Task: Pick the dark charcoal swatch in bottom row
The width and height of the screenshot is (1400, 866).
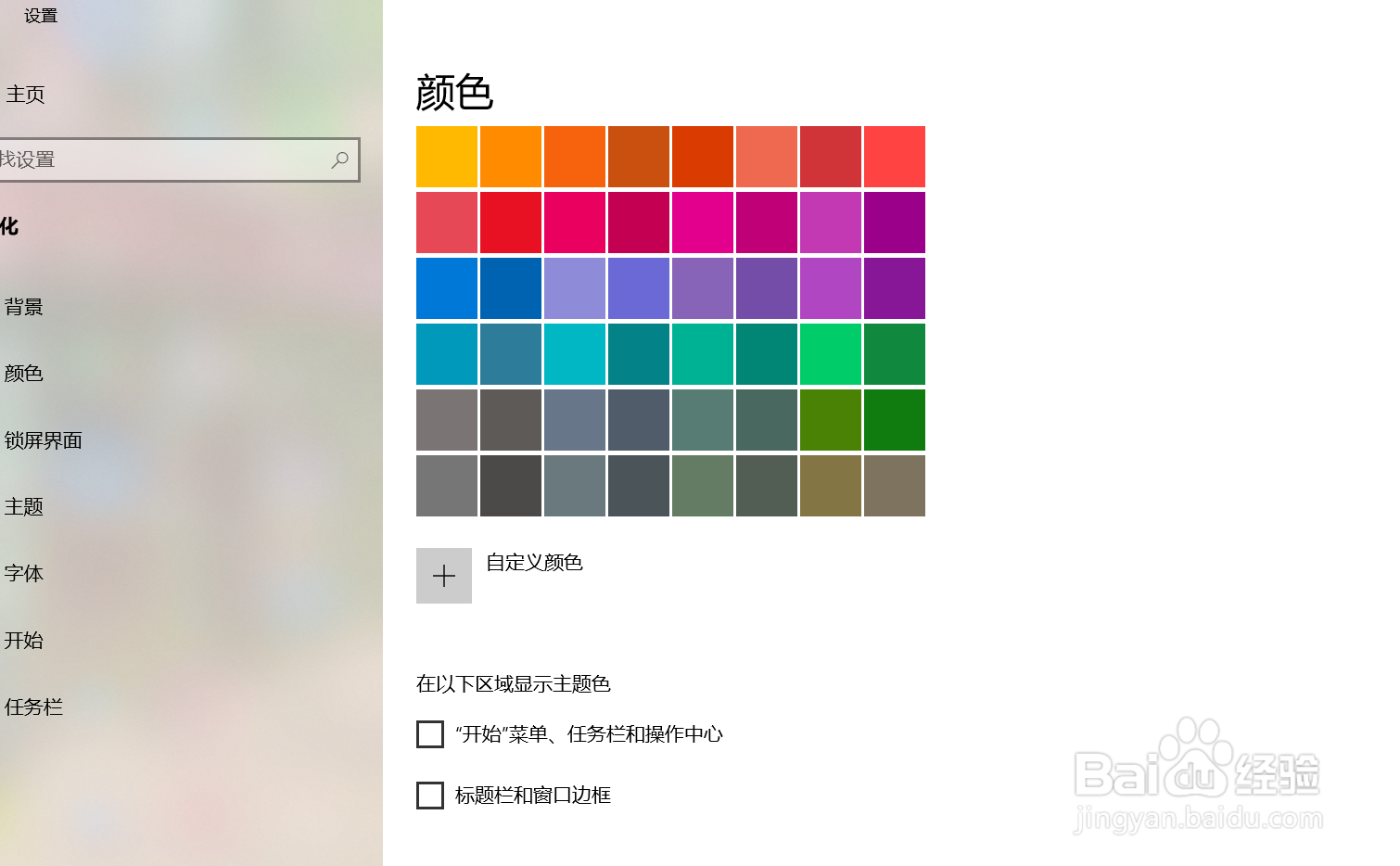Action: pos(511,486)
